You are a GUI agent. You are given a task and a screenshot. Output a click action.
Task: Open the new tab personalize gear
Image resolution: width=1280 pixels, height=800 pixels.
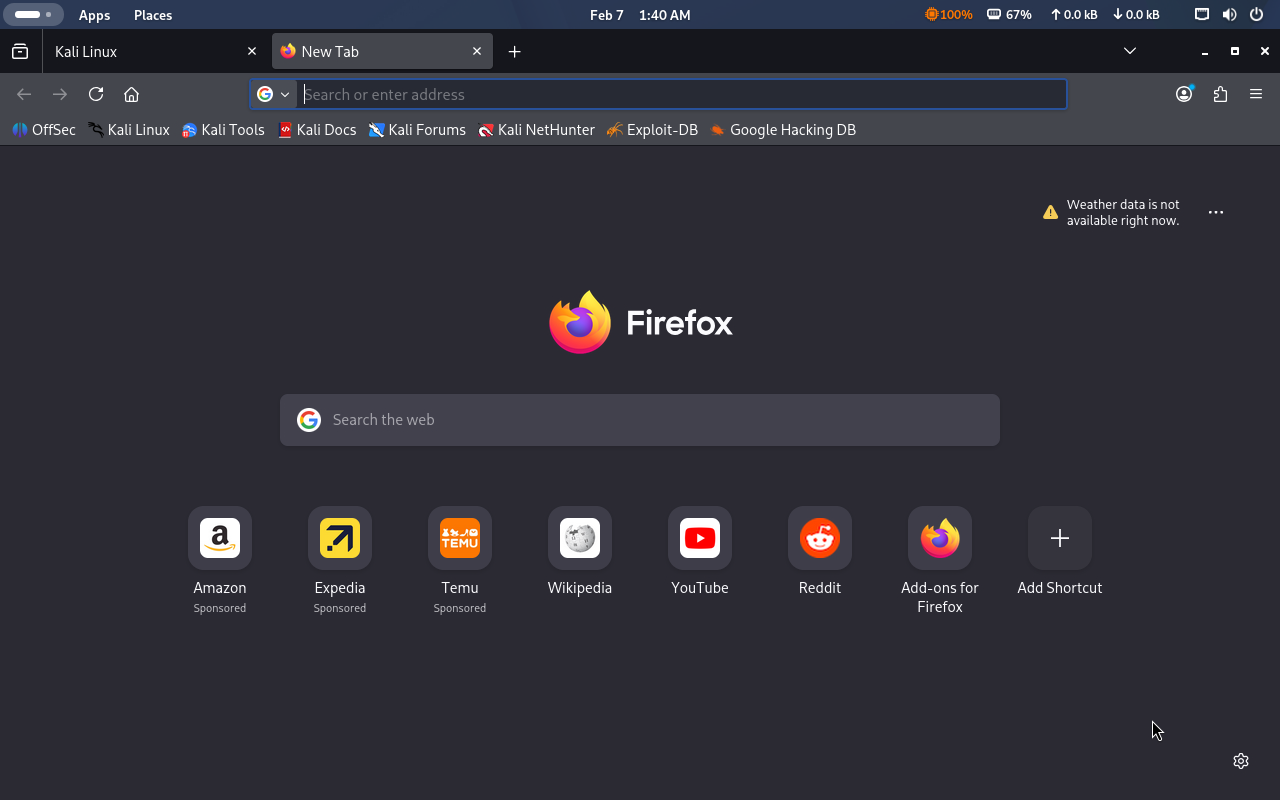[x=1241, y=761]
